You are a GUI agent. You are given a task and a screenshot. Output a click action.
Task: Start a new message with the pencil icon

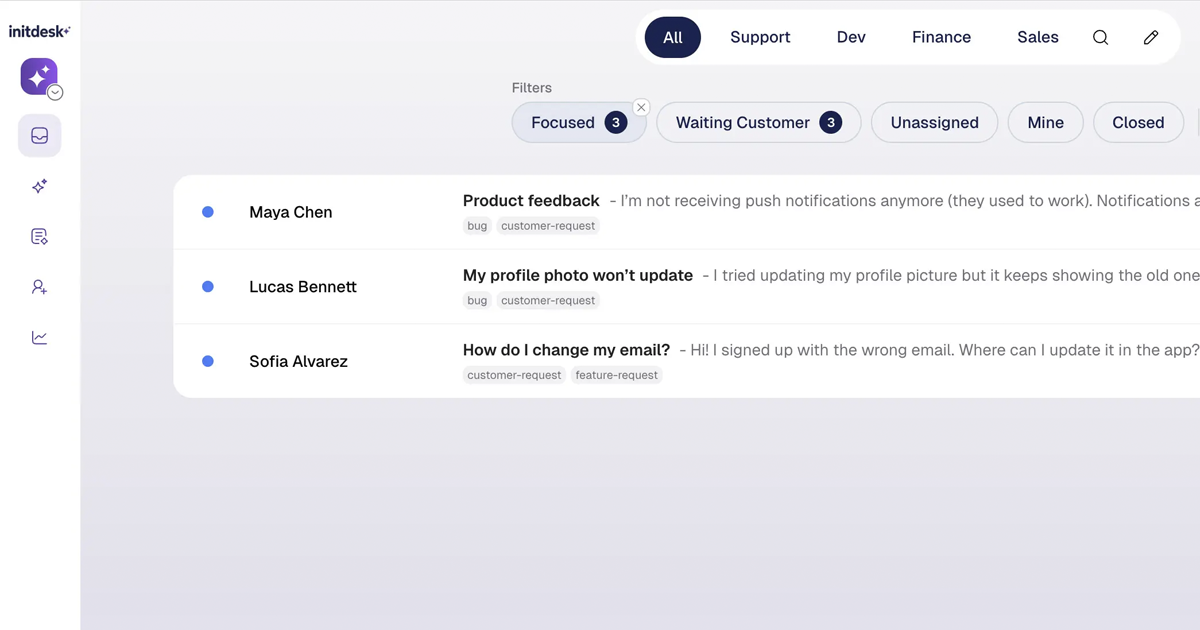click(1150, 37)
